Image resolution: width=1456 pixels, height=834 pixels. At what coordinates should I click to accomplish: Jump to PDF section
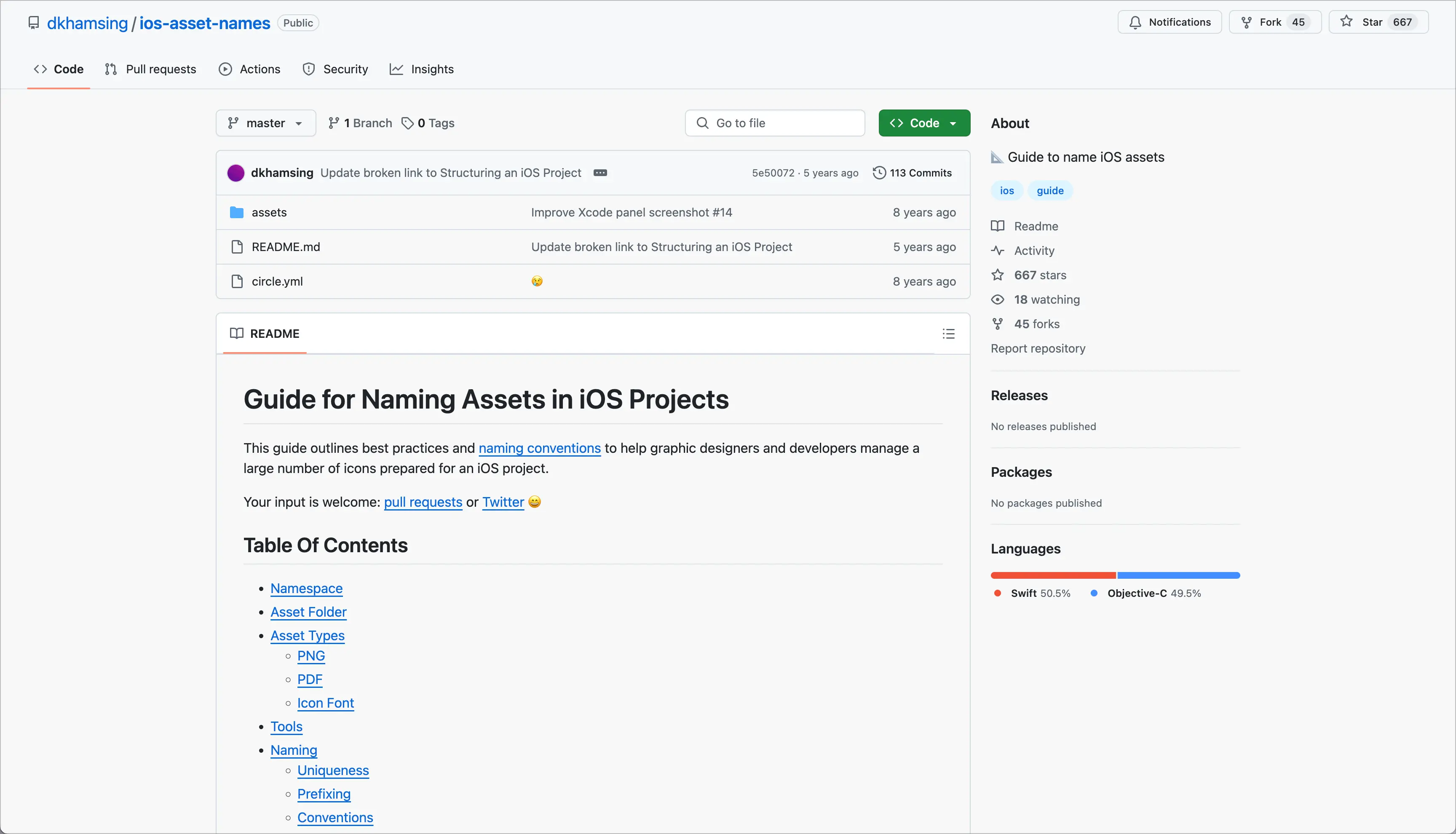click(x=310, y=679)
